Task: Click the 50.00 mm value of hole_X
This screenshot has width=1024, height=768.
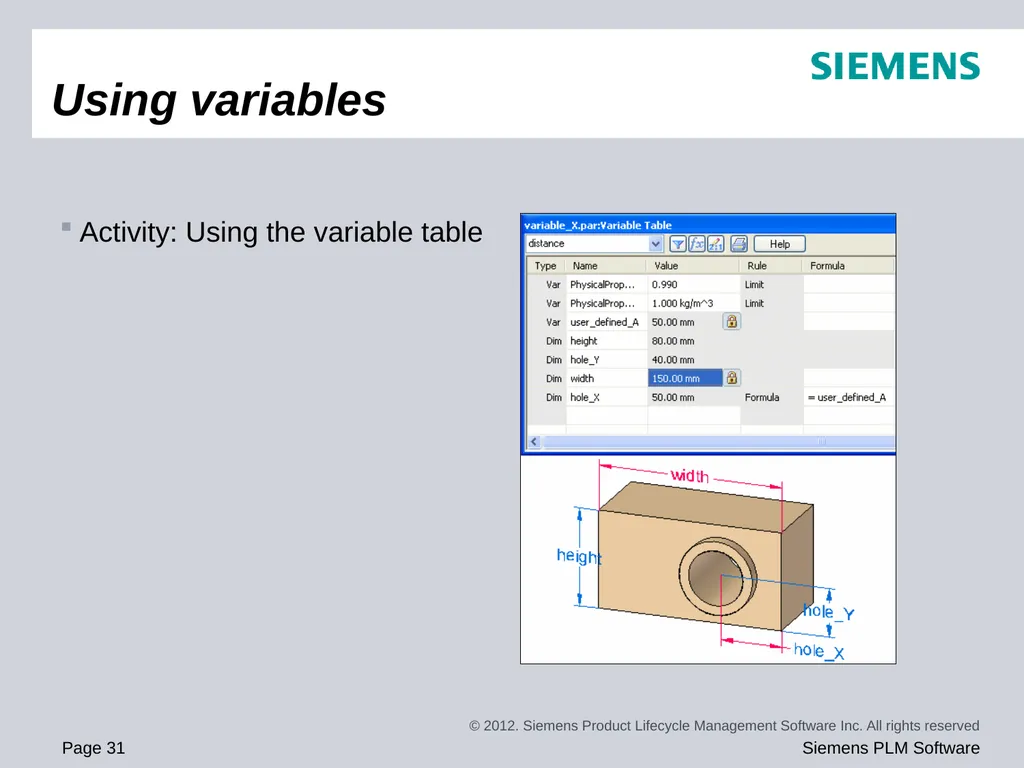Action: coord(694,397)
